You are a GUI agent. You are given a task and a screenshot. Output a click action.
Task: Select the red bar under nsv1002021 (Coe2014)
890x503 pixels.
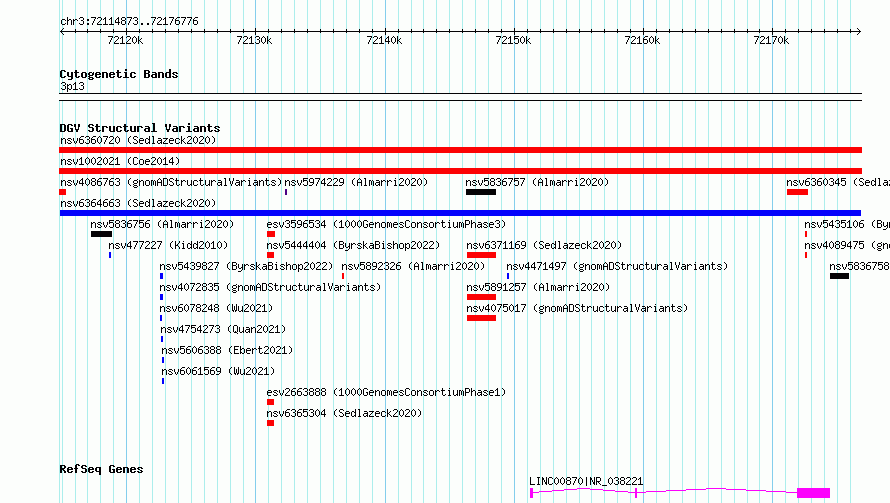click(460, 171)
